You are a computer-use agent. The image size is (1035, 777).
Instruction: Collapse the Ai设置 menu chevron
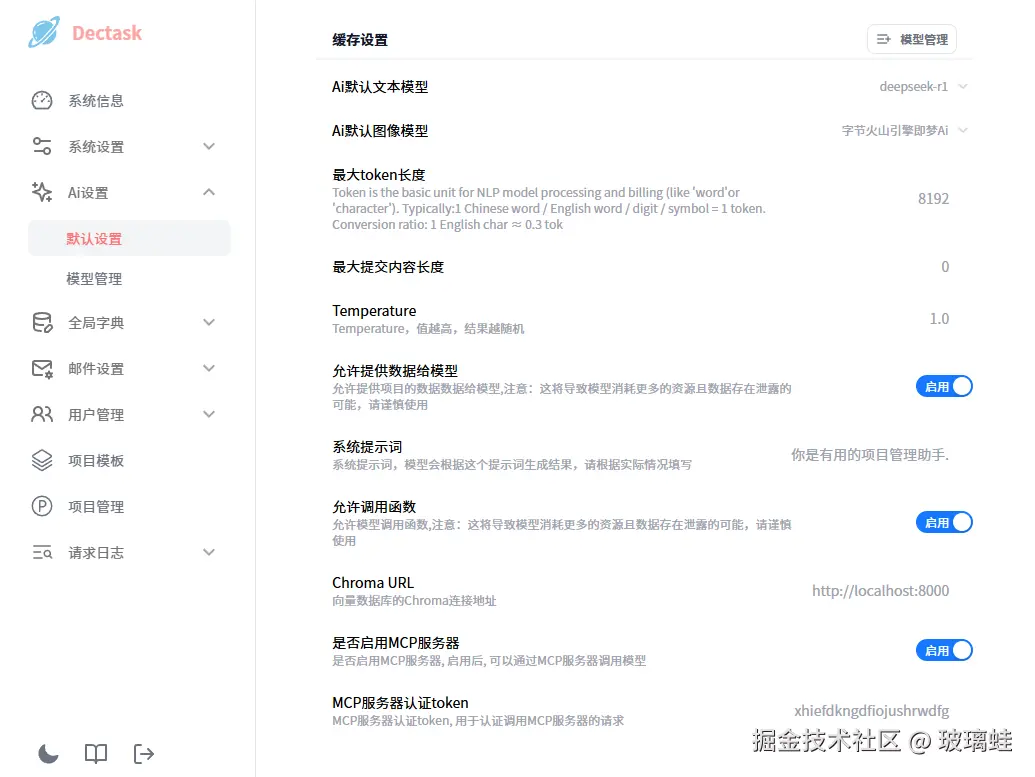[209, 192]
